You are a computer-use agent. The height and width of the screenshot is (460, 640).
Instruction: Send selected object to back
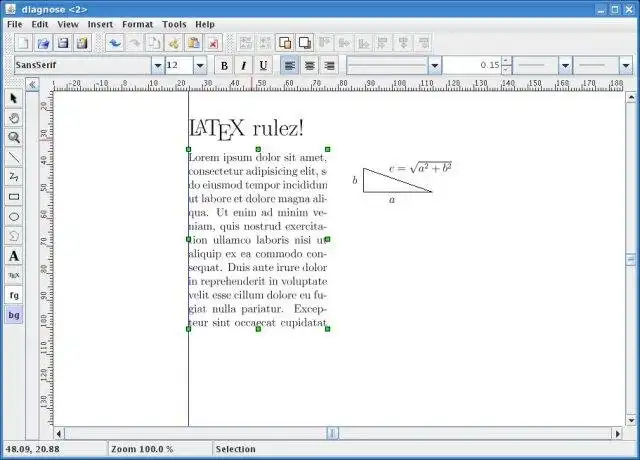click(304, 42)
